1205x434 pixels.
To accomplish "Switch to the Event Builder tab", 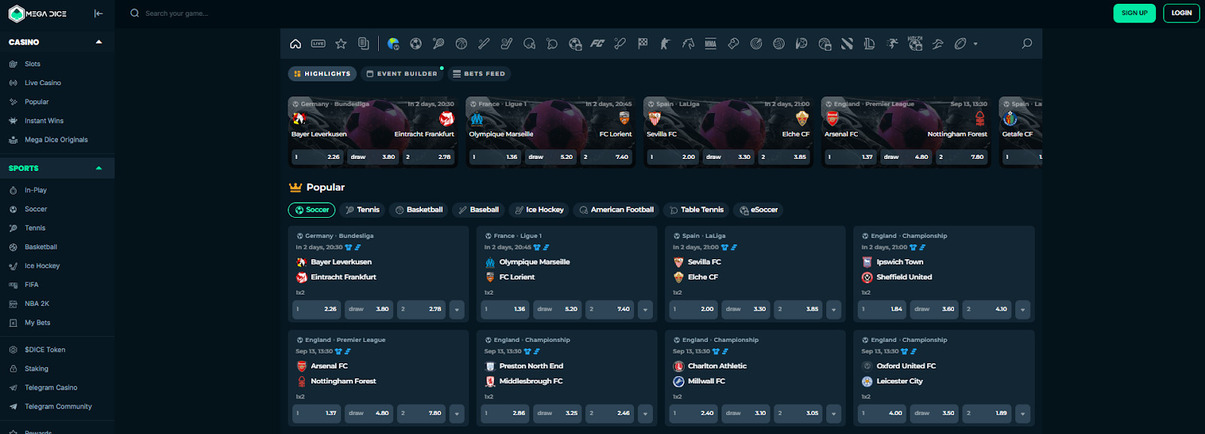I will click(x=402, y=74).
